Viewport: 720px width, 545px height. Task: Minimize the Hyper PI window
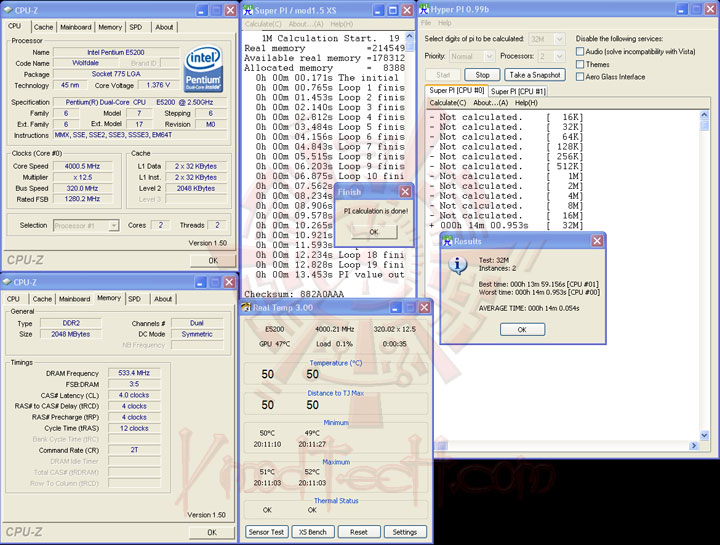[x=681, y=9]
